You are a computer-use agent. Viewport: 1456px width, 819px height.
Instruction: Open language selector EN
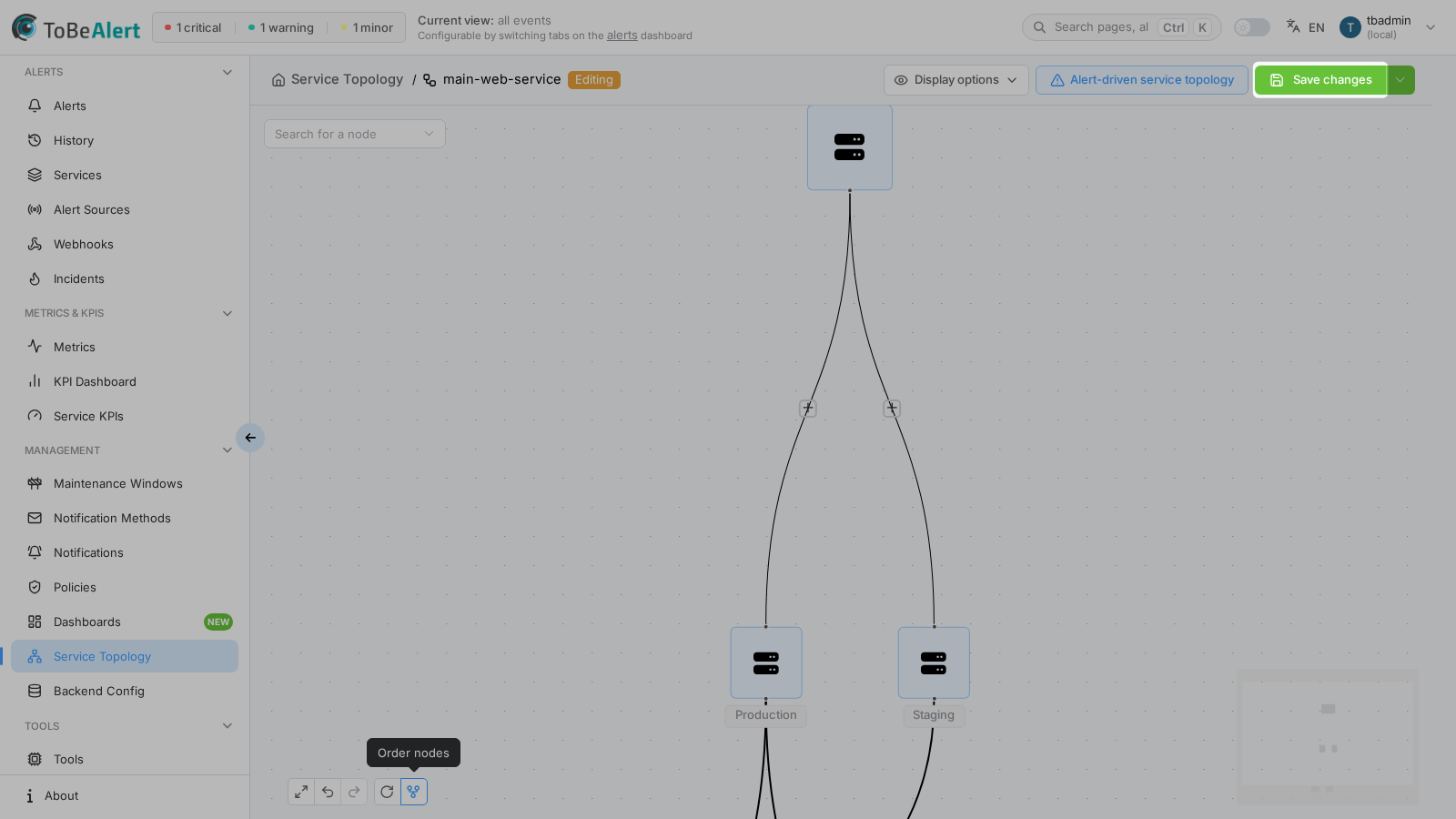tap(1305, 27)
